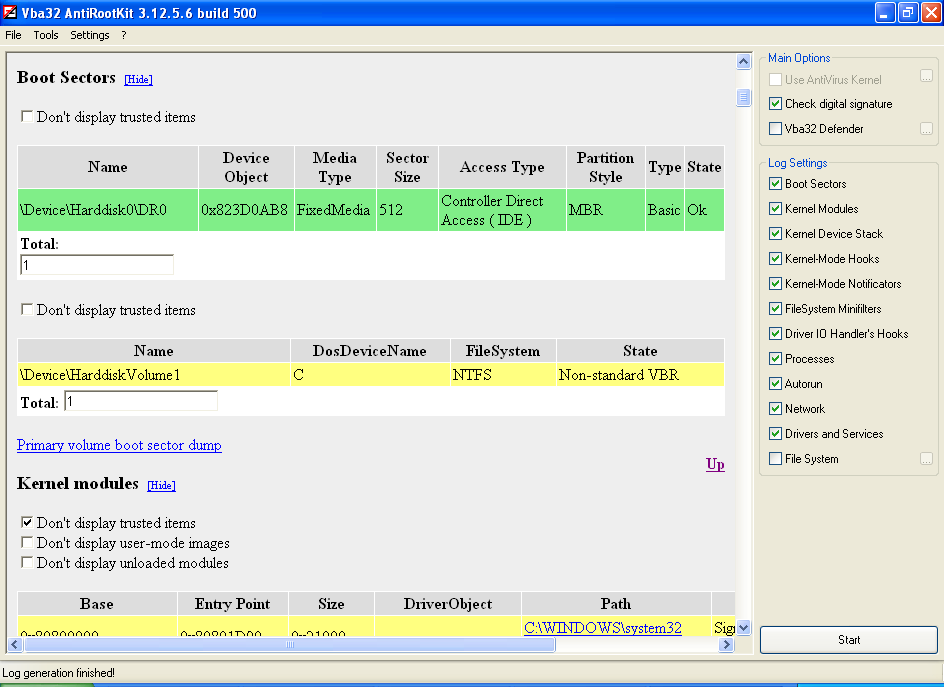Select the \Device\HarddiskVolume1 cell
Viewport: 944px width, 687px height.
(154, 375)
